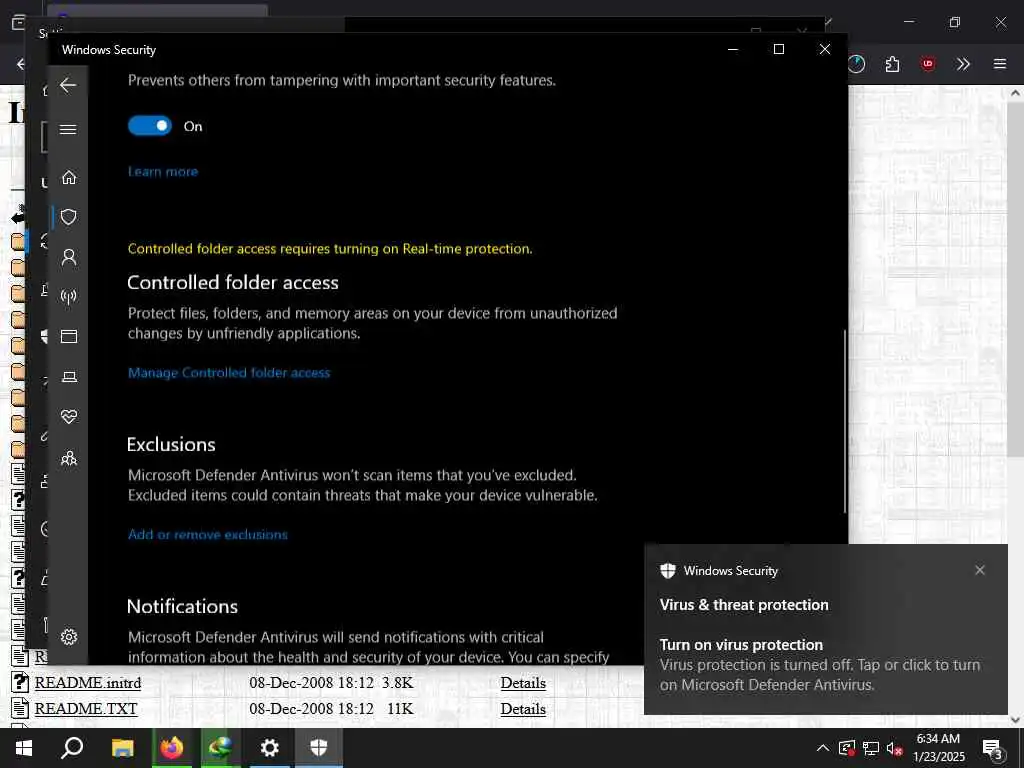Open Windows taskbar search
Image resolution: width=1024 pixels, height=768 pixels.
(72, 748)
